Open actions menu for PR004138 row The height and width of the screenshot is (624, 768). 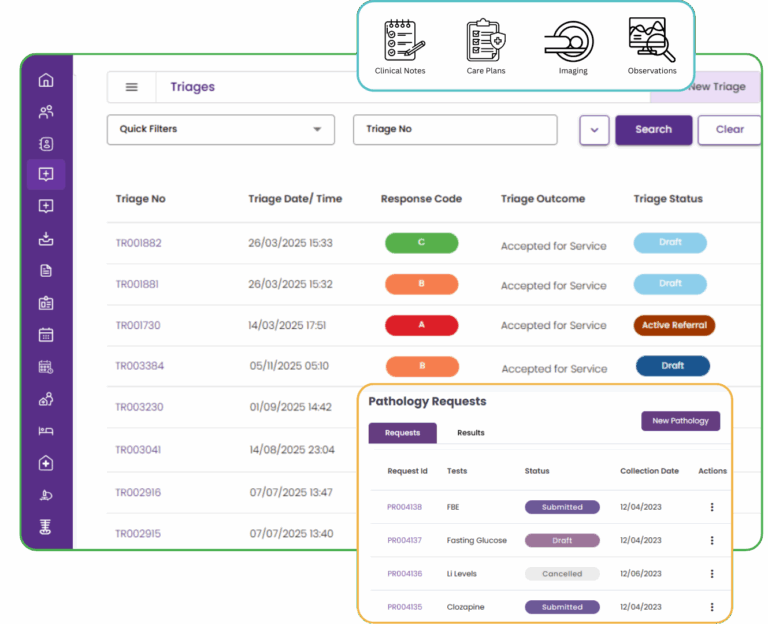(712, 507)
